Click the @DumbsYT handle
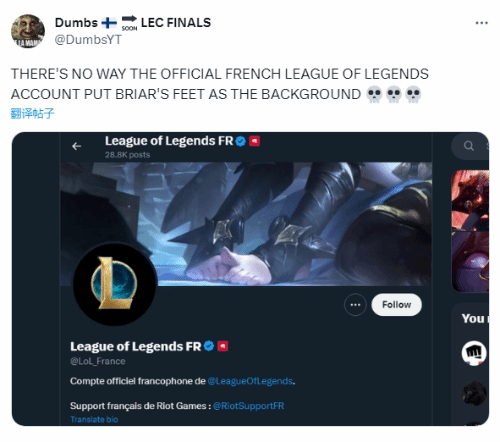This screenshot has width=500, height=442. (x=88, y=40)
